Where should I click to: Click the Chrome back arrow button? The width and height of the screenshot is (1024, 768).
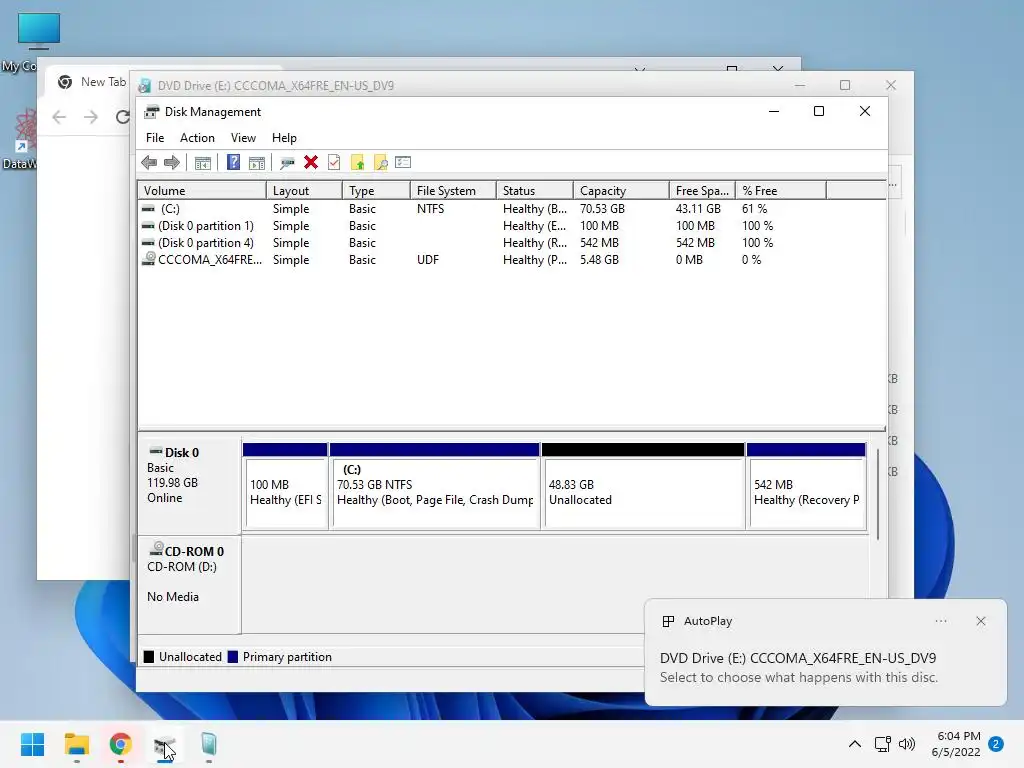[59, 117]
